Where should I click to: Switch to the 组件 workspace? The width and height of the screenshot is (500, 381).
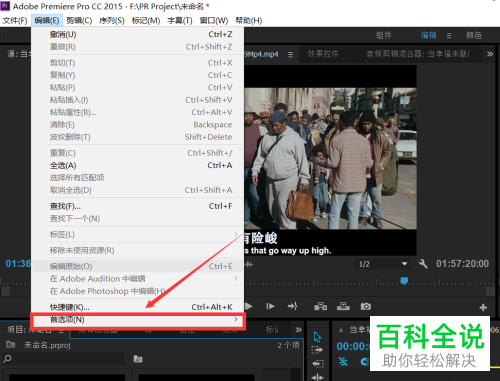384,35
